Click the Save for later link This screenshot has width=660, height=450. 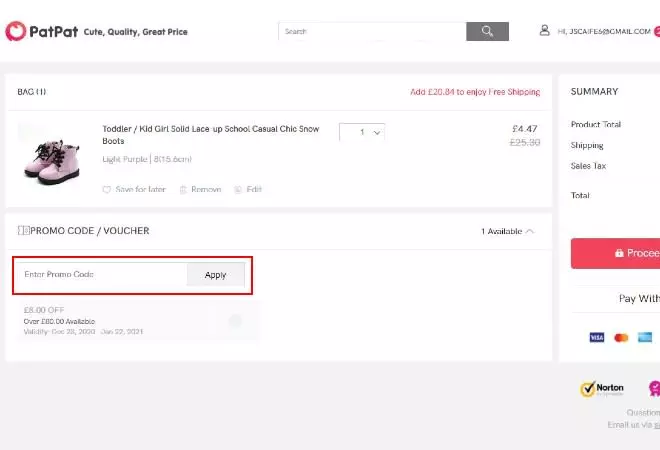click(141, 189)
